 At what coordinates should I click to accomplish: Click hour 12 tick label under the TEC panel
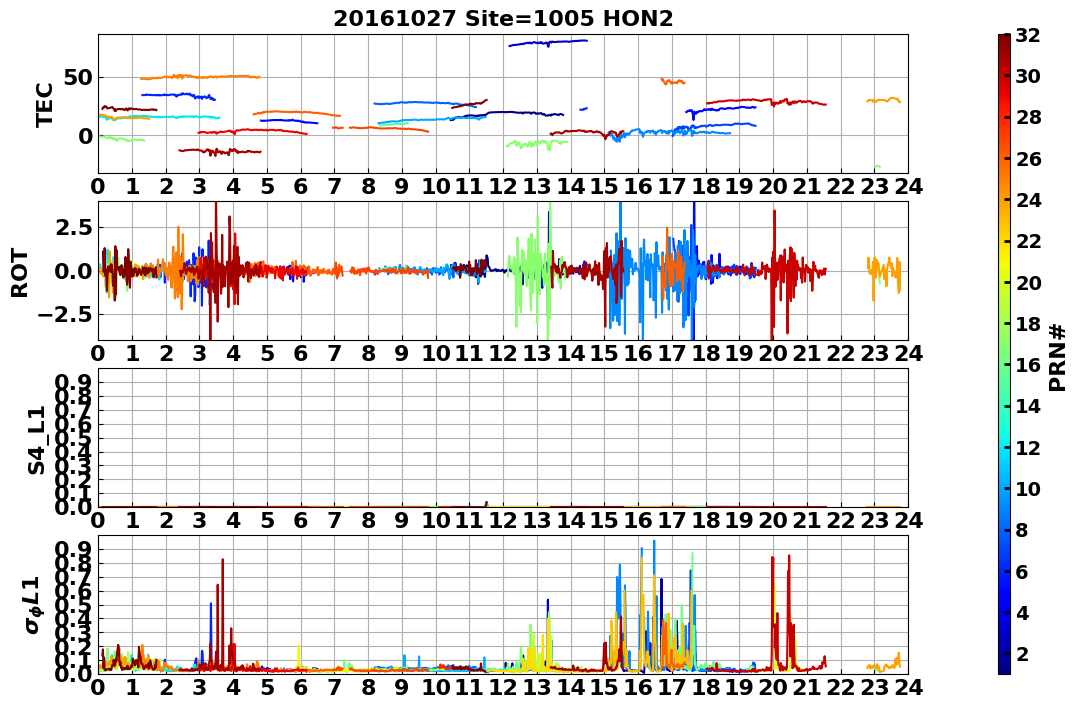[x=503, y=187]
